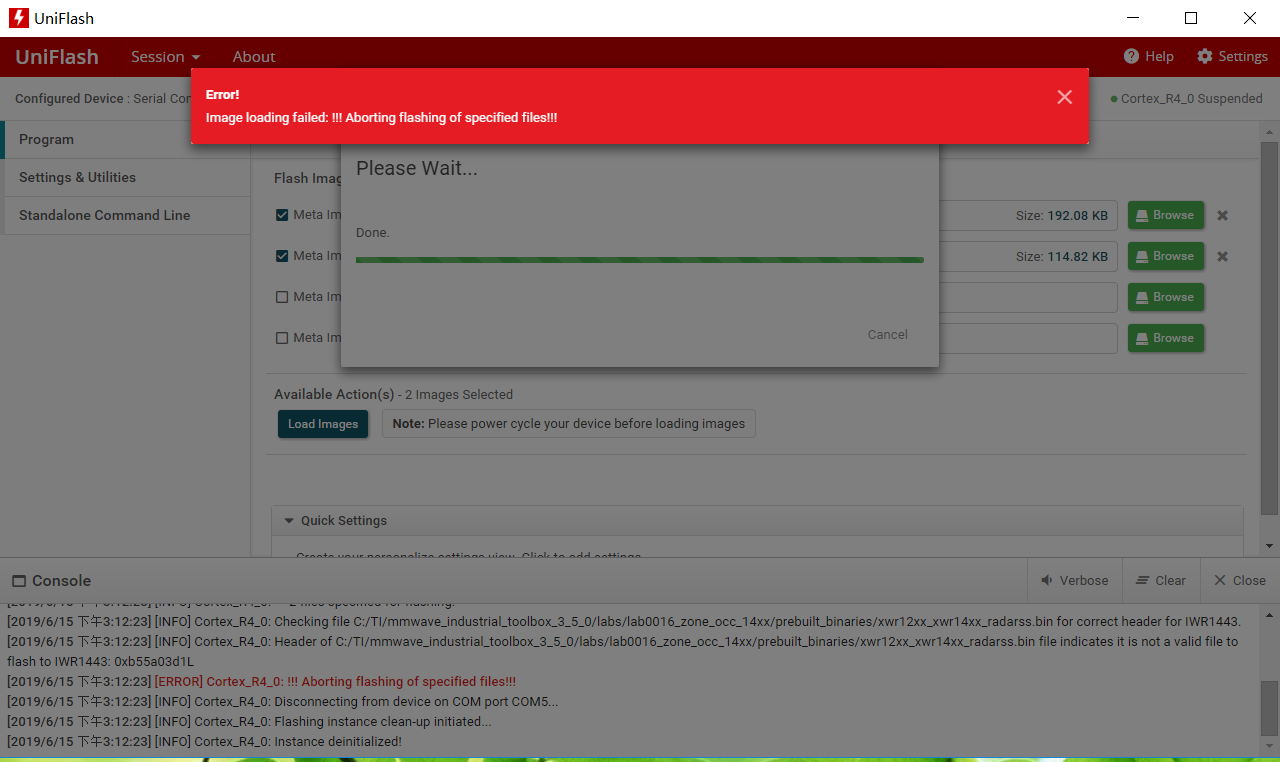Open Help from the header
1280x762 pixels.
pyautogui.click(x=1148, y=56)
